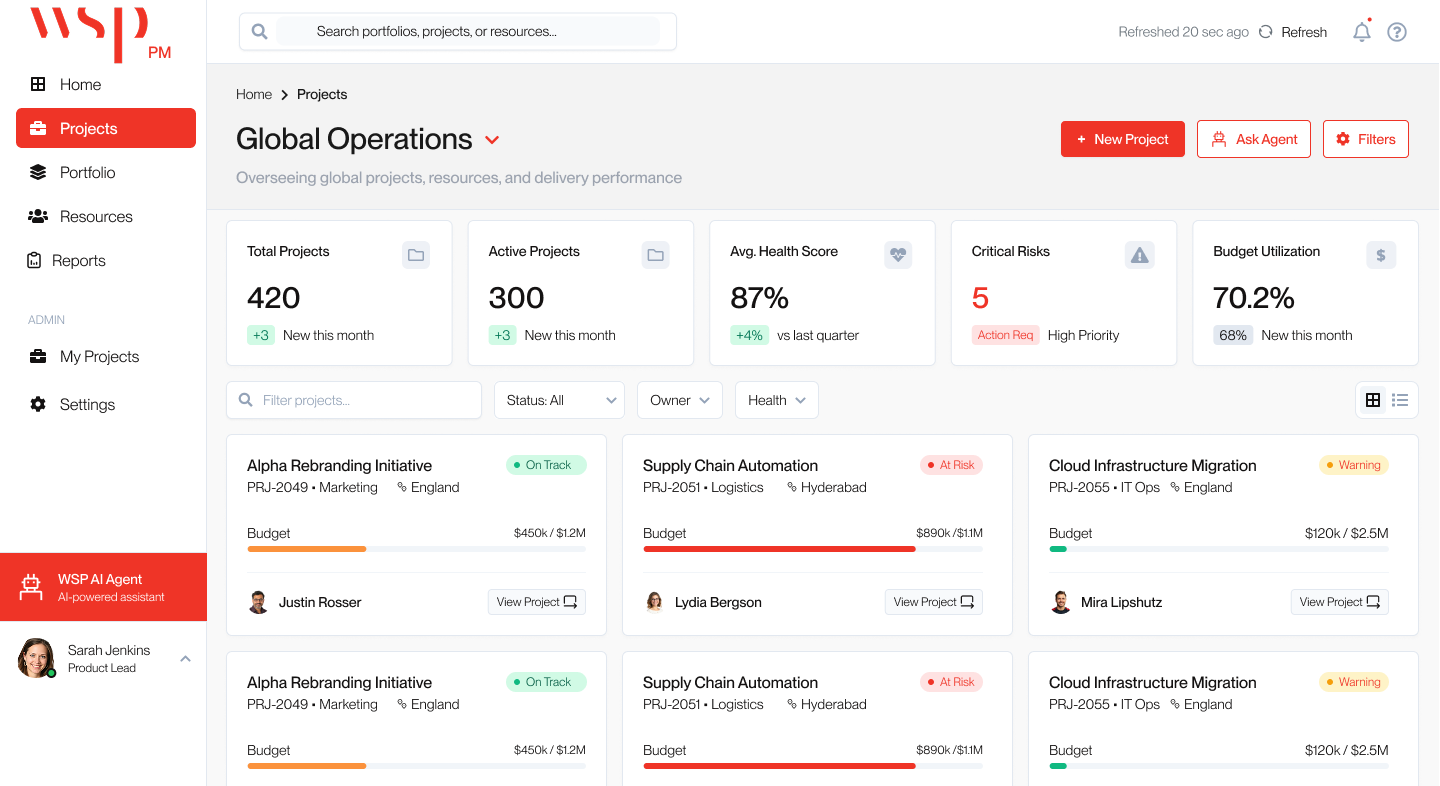Open Reports in the sidebar
This screenshot has width=1440, height=786.
pyautogui.click(x=78, y=260)
